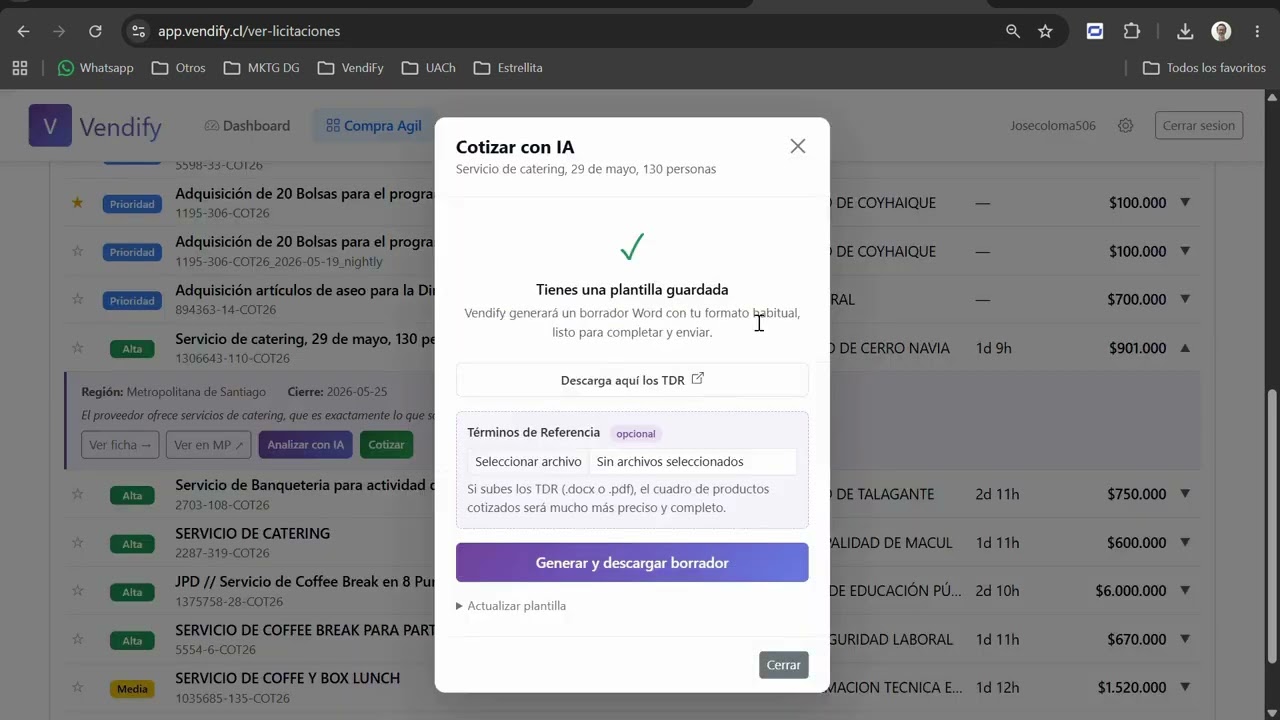Expand the $700.000 row

(1185, 299)
